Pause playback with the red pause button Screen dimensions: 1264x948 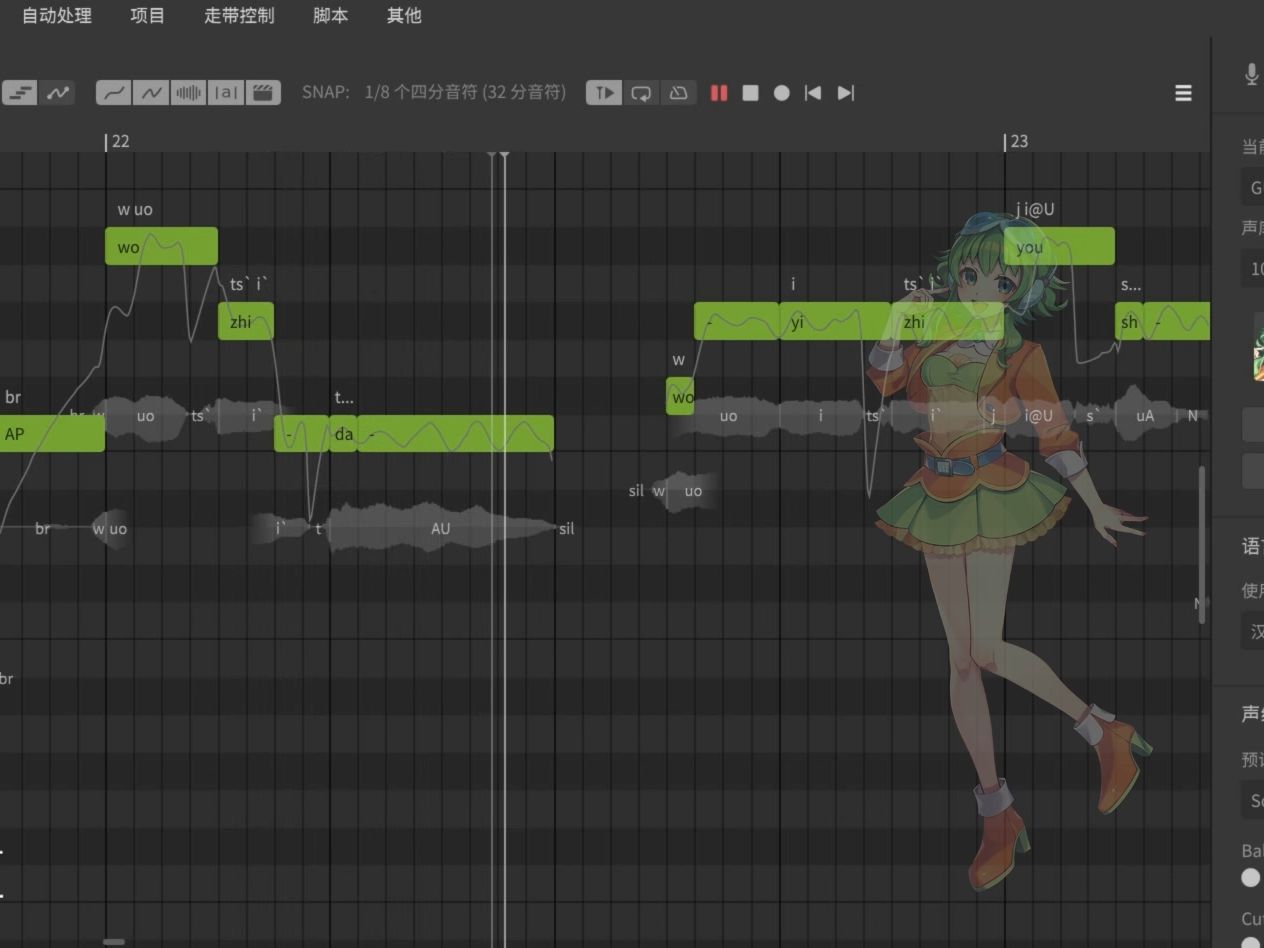click(718, 93)
